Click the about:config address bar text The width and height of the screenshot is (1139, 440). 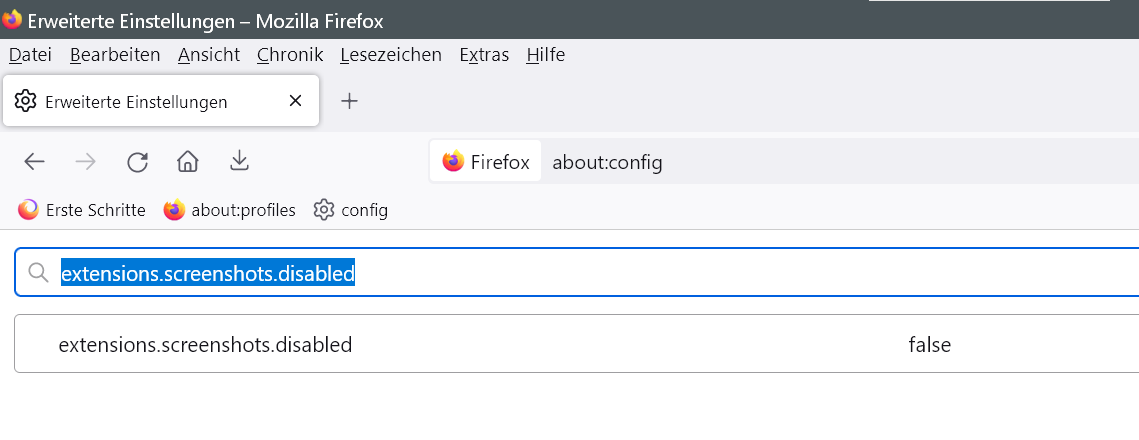[607, 162]
